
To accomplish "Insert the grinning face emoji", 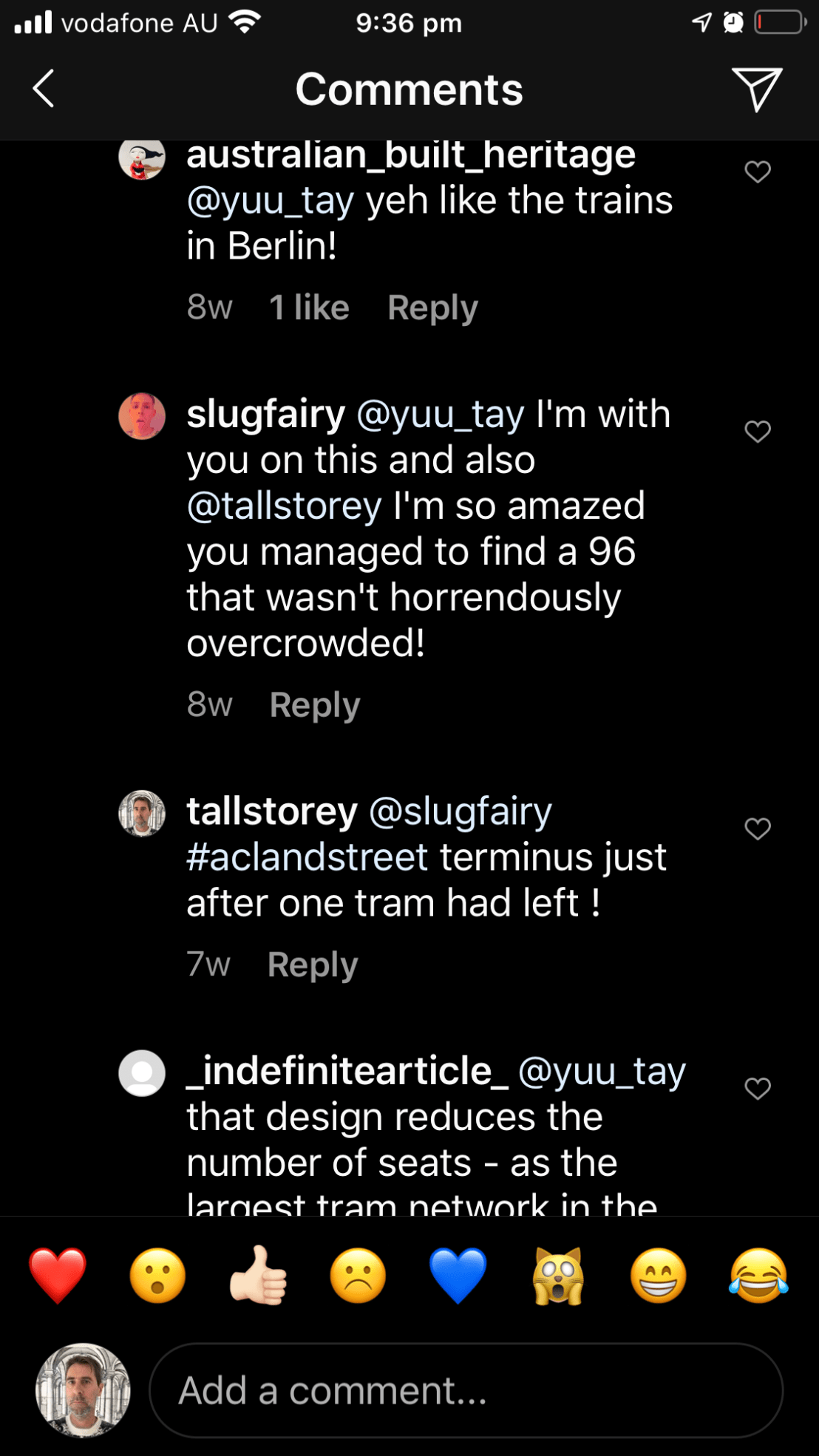I will tap(658, 1276).
